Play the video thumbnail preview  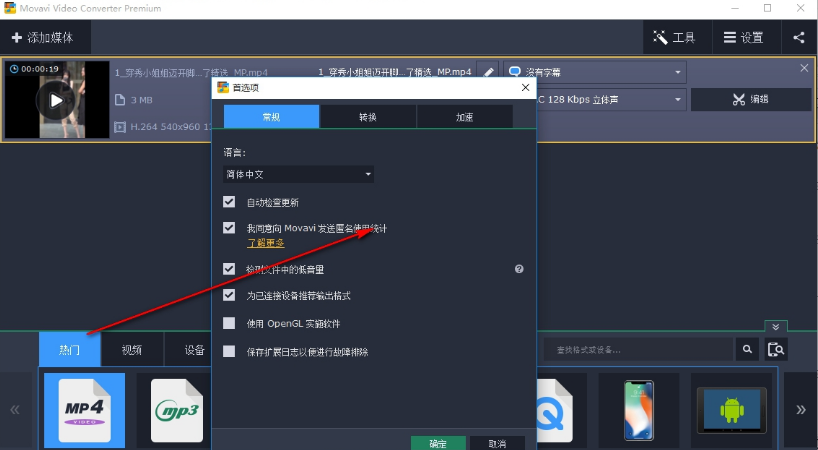[x=56, y=101]
